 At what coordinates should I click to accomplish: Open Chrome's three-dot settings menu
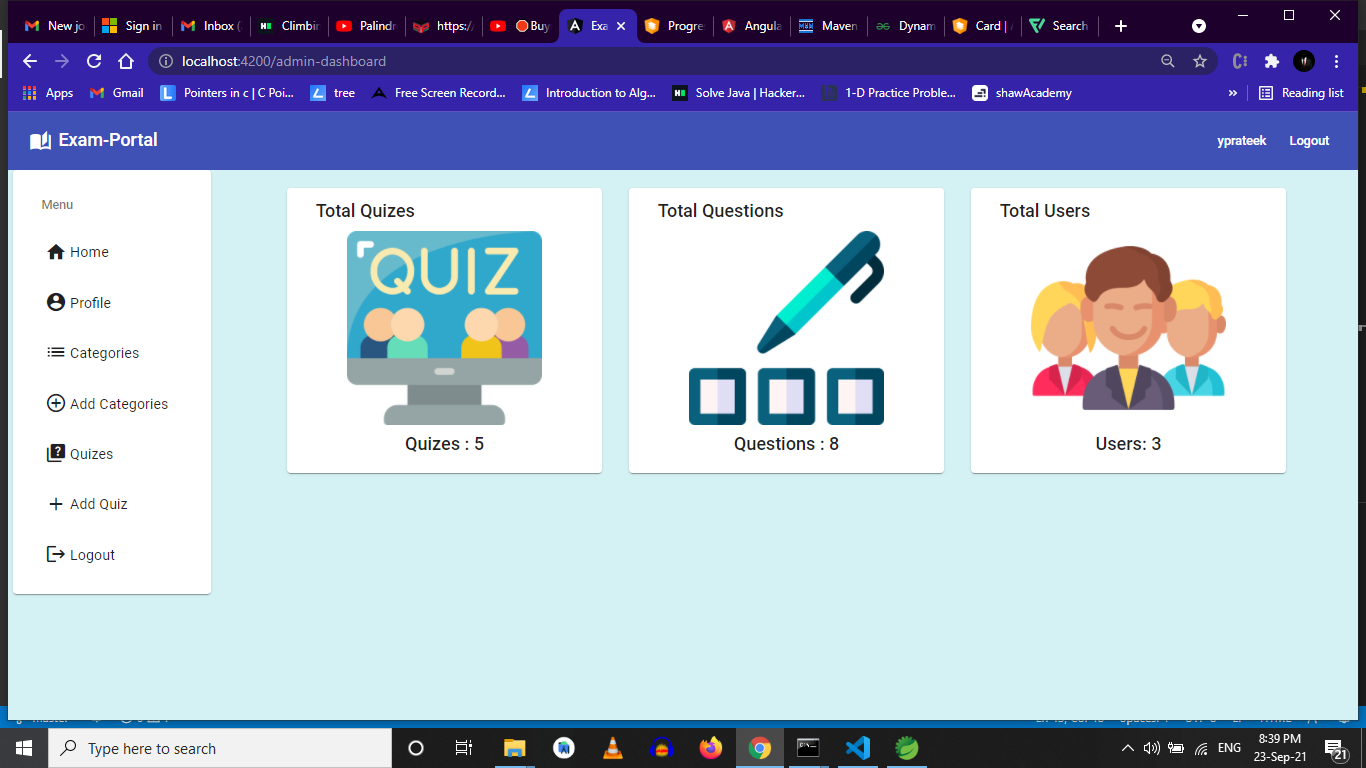click(x=1337, y=61)
